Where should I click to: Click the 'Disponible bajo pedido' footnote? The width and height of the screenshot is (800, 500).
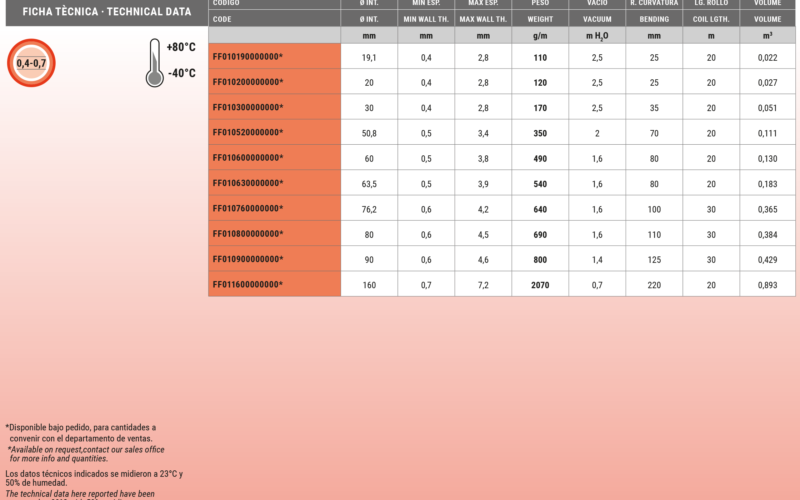[80, 427]
